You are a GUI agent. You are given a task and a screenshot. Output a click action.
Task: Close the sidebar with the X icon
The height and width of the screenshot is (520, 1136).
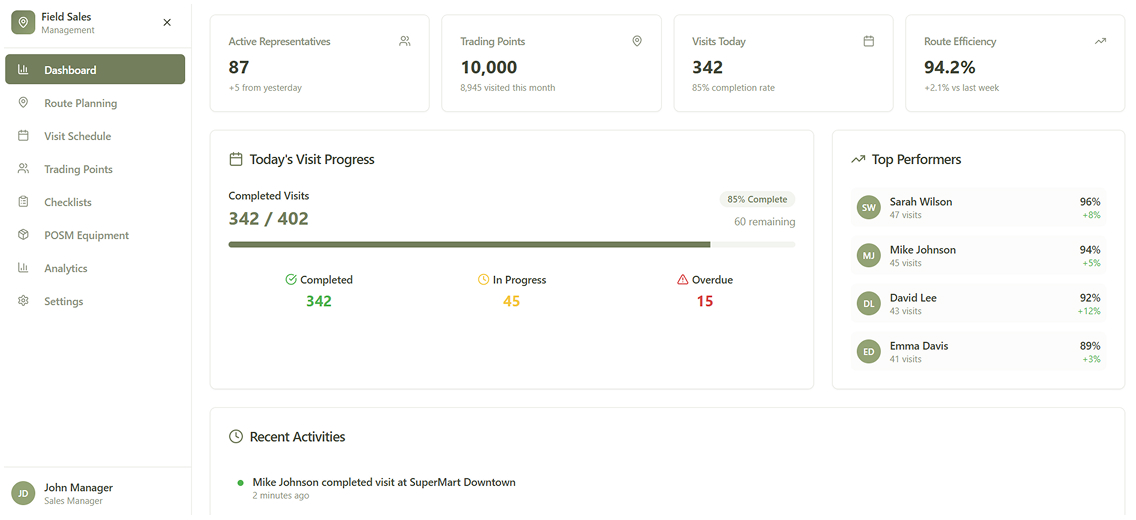point(167,23)
